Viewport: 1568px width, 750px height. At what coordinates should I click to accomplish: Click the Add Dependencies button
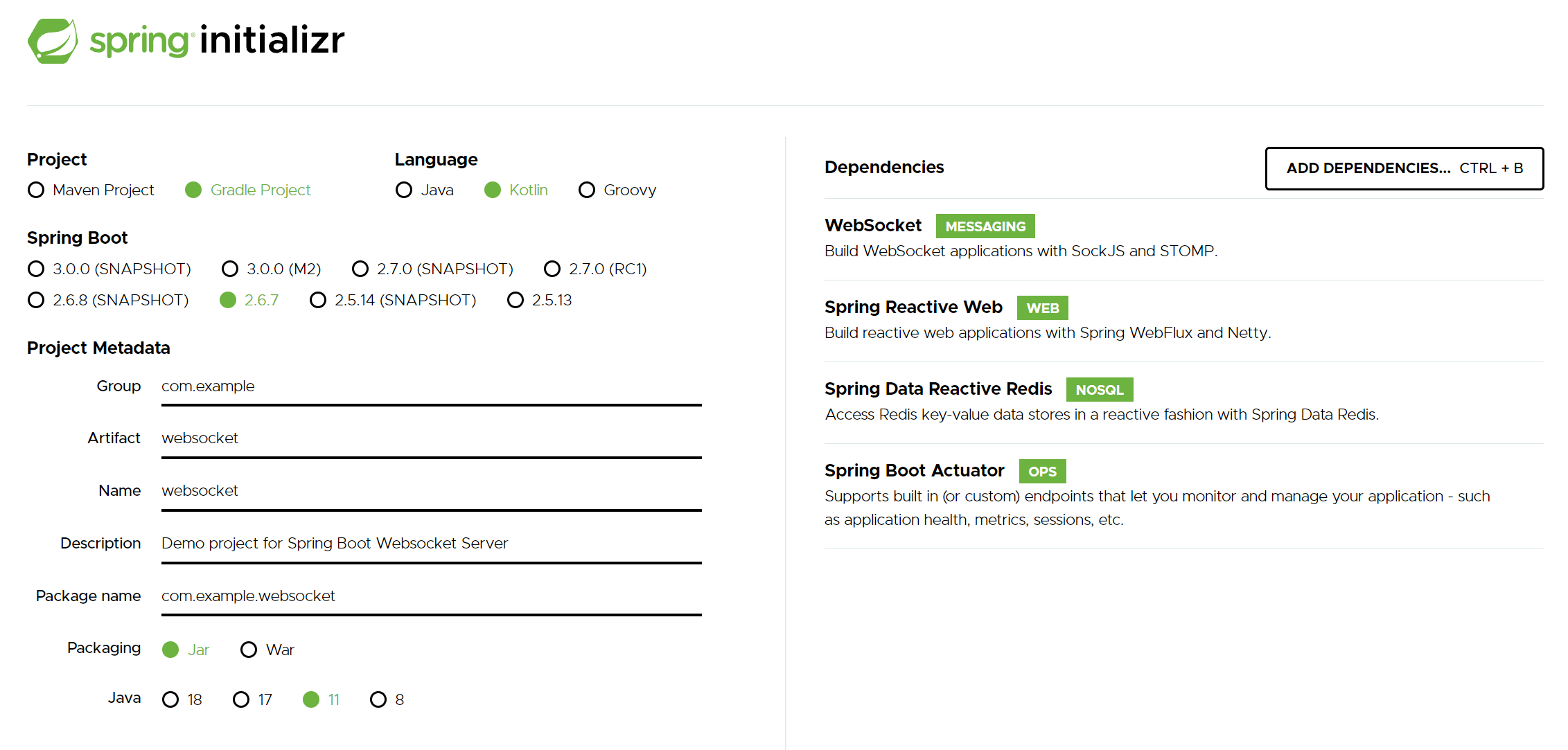(1404, 168)
